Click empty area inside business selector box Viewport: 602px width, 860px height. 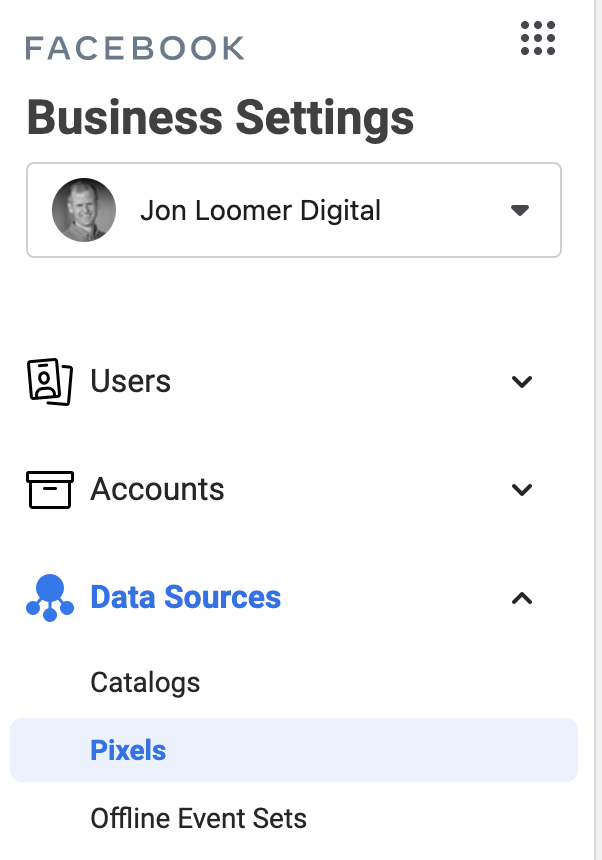445,210
